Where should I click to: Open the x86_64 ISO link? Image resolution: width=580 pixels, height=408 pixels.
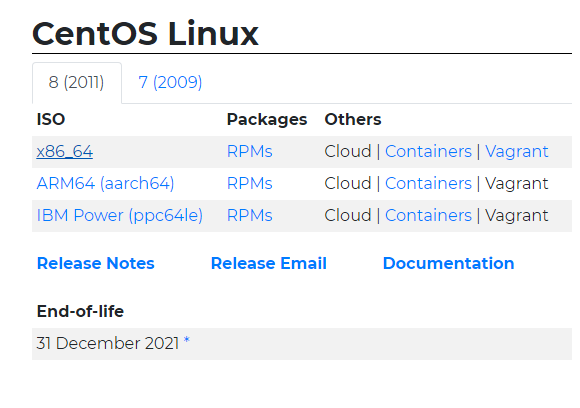click(65, 152)
